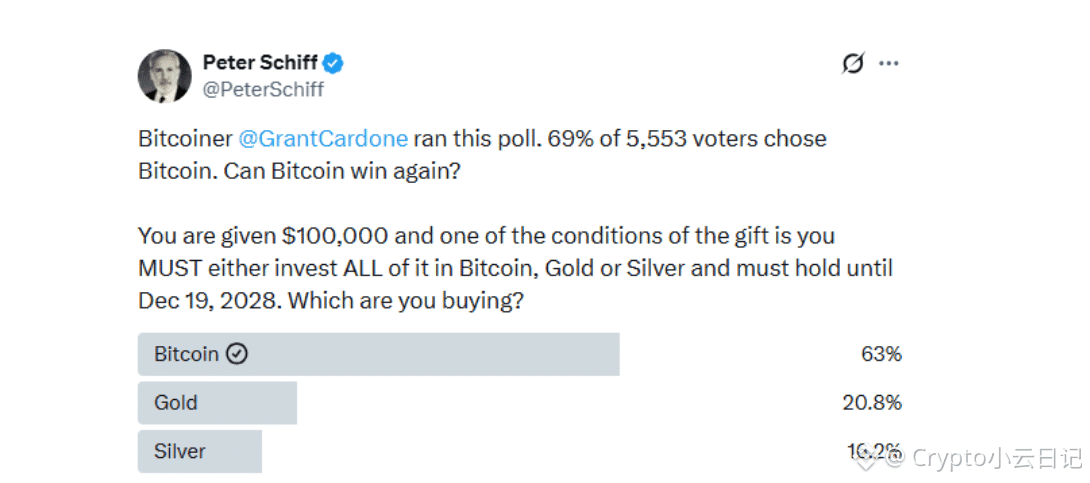The image size is (1090, 483).
Task: Select the Silver poll option
Action: click(x=199, y=451)
